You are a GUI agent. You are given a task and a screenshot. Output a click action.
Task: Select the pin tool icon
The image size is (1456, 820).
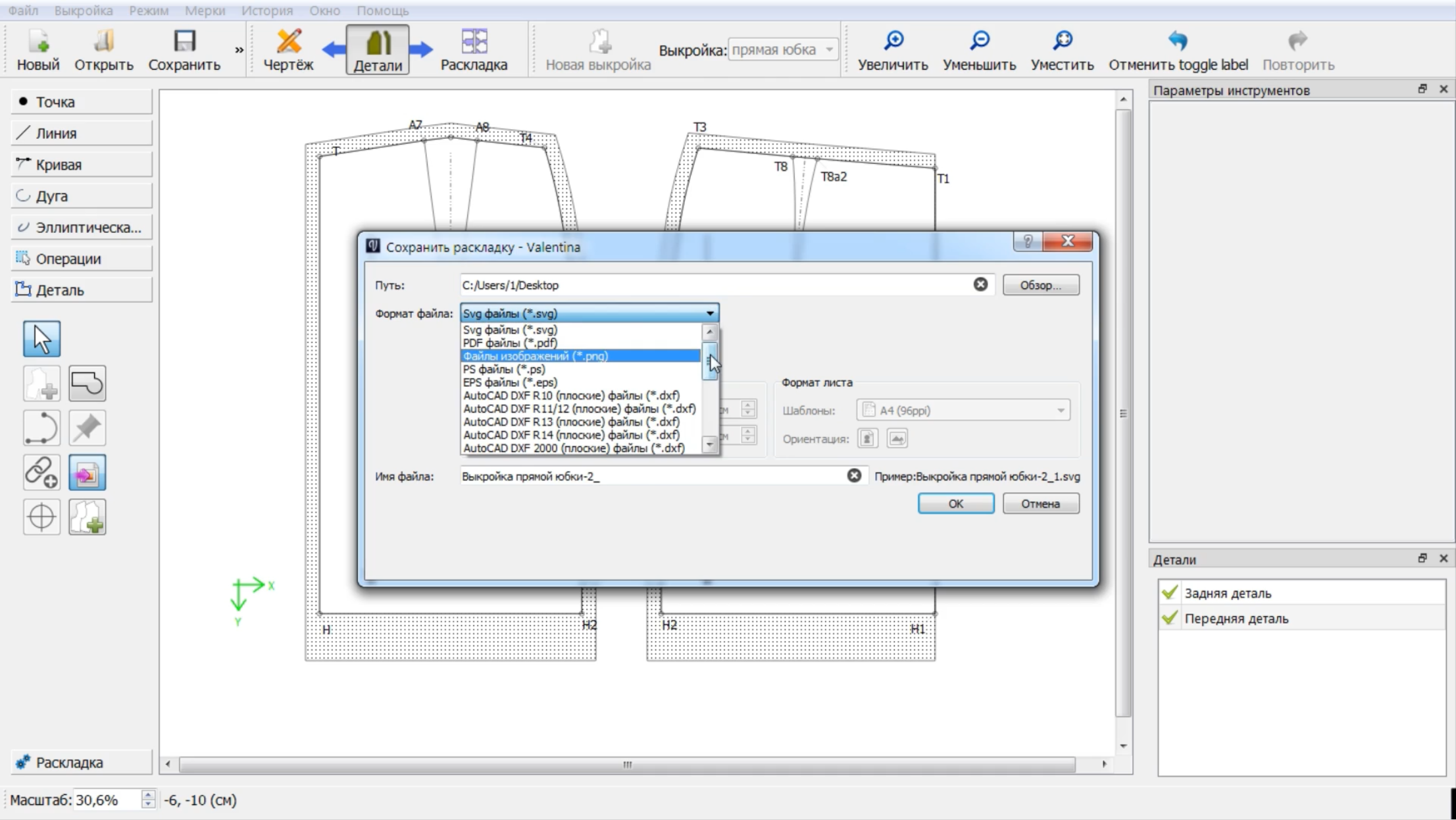coord(87,428)
